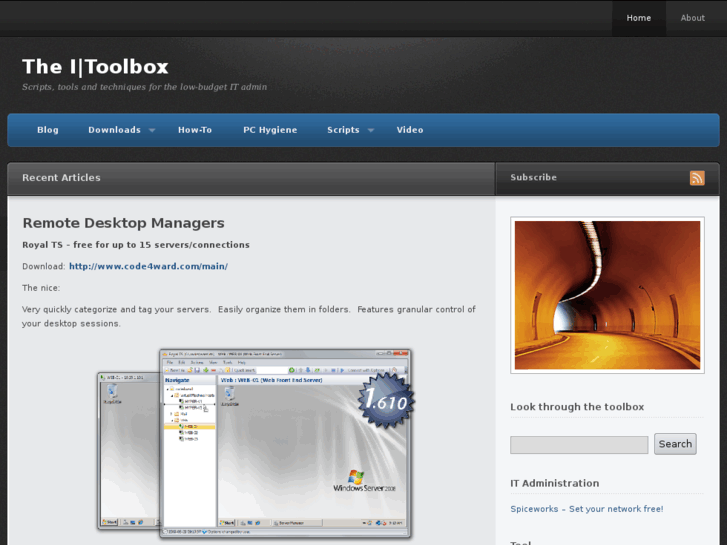The height and width of the screenshot is (545, 727).
Task: Expand the Downloads menu arrow
Action: pos(152,130)
